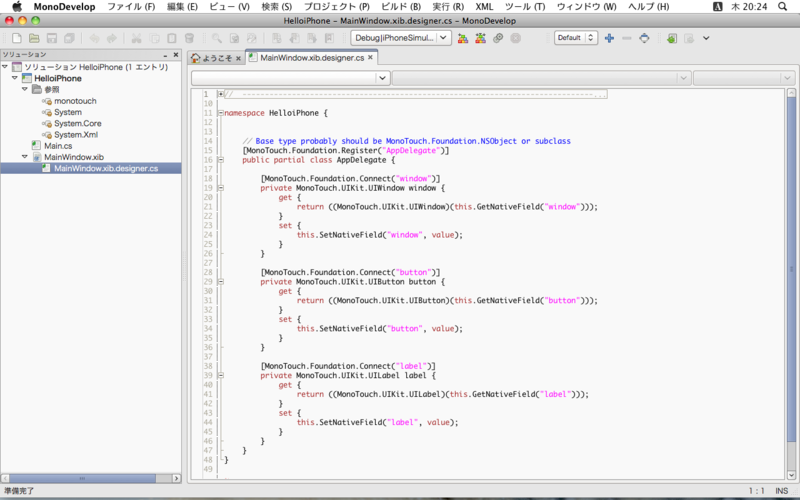Fold the UIButton button property block
Image resolution: width=800 pixels, height=500 pixels.
point(220,282)
